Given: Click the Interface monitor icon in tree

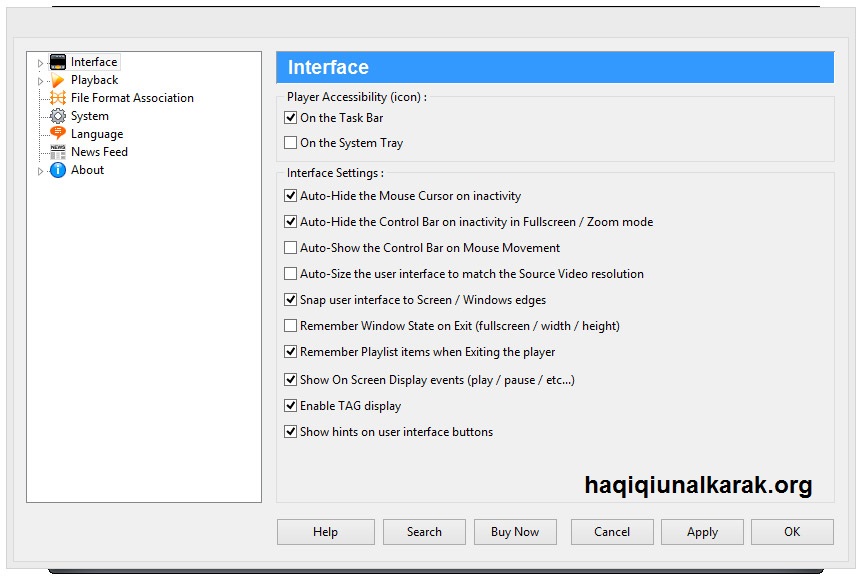Looking at the screenshot, I should tap(58, 62).
